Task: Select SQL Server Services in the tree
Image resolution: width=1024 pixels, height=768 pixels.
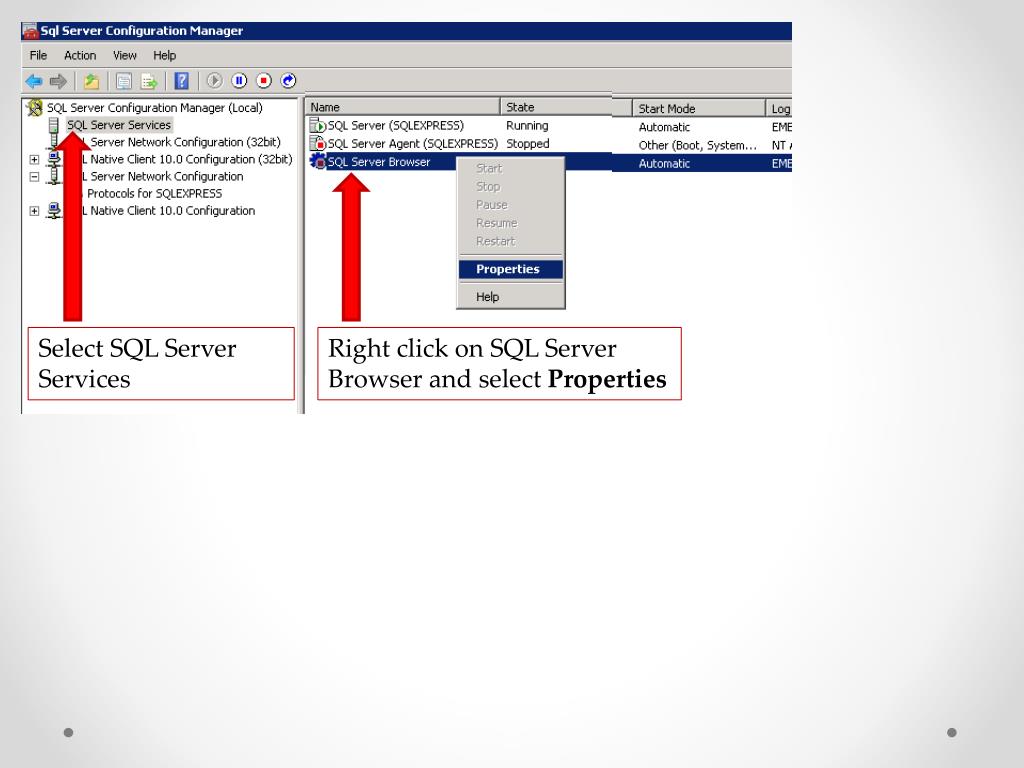Action: coord(119,125)
